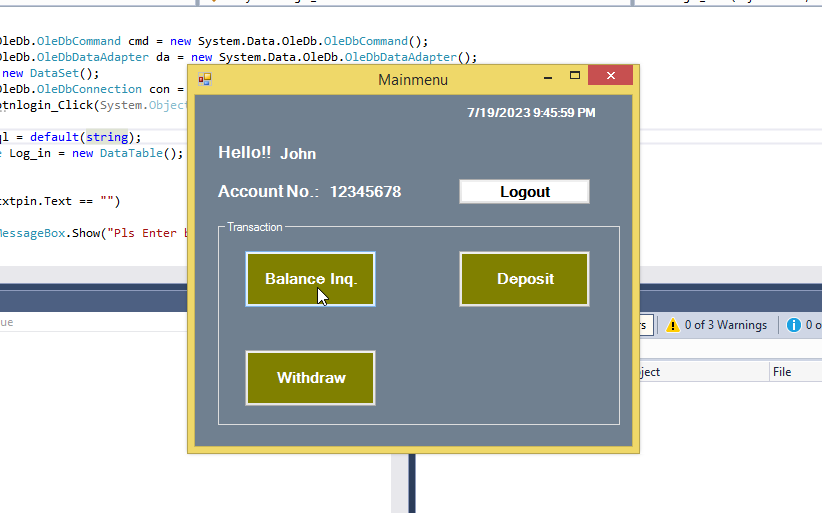Viewport: 822px width, 513px height.
Task: Click the user name John label
Action: coord(298,154)
